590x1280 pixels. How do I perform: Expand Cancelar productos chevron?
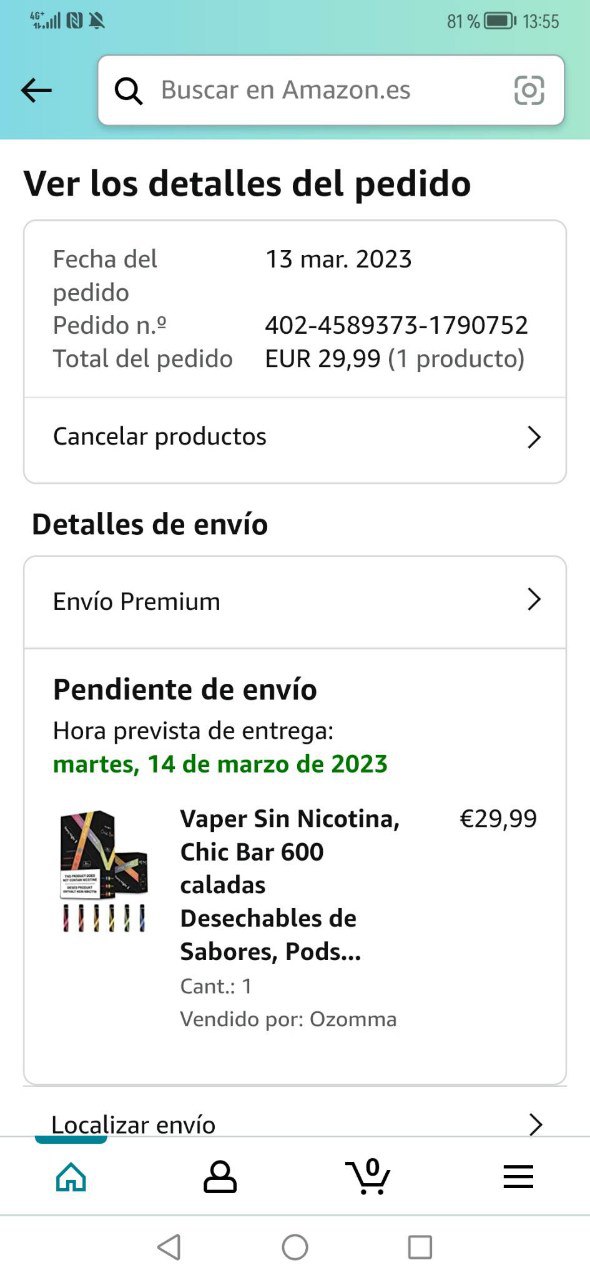pos(534,437)
